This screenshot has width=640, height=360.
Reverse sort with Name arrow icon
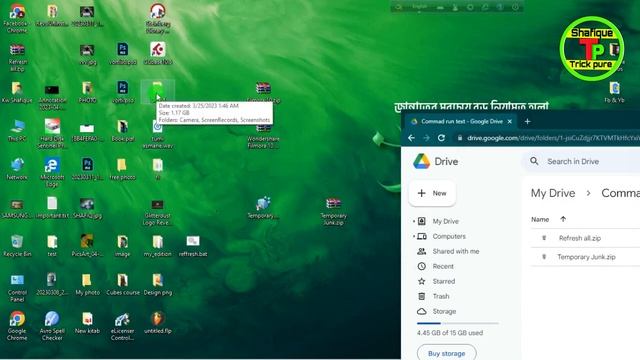(563, 220)
